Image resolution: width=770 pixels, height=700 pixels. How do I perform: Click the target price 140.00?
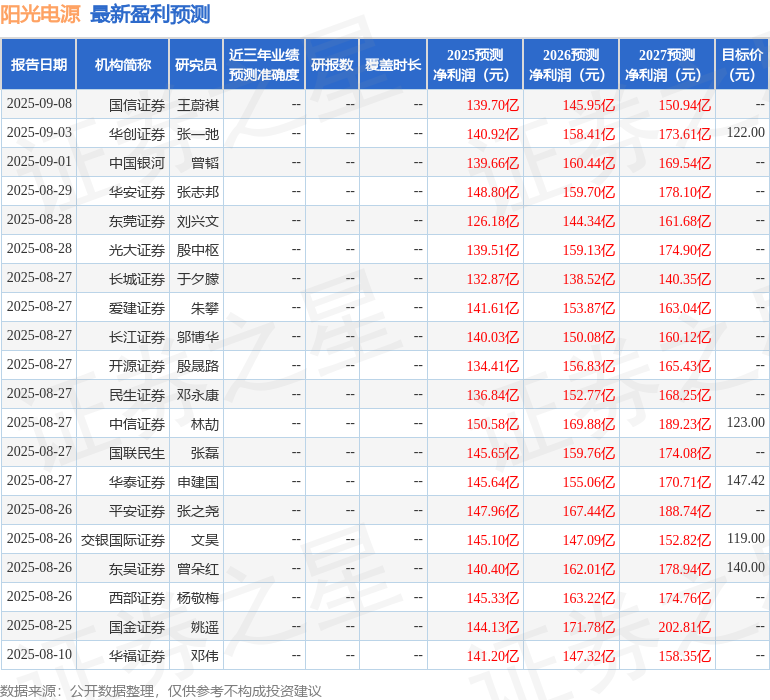pyautogui.click(x=745, y=567)
